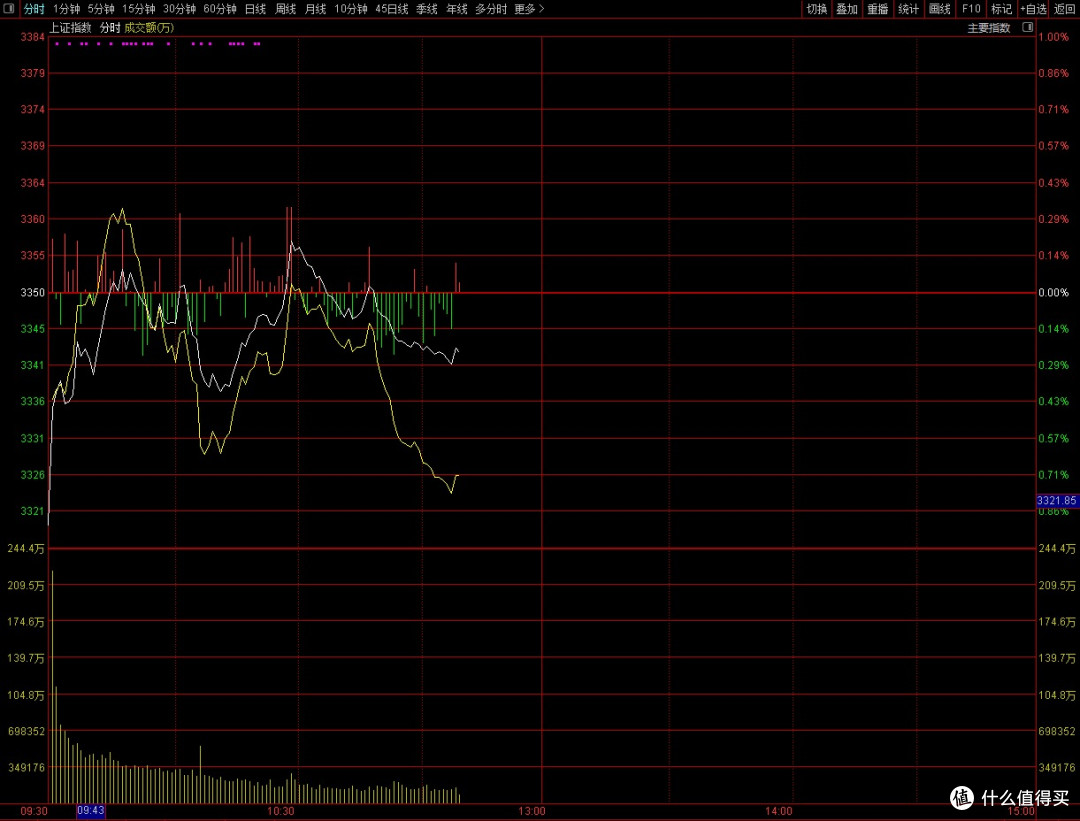
Task: Click the 叠加 overlay button
Action: (x=847, y=9)
